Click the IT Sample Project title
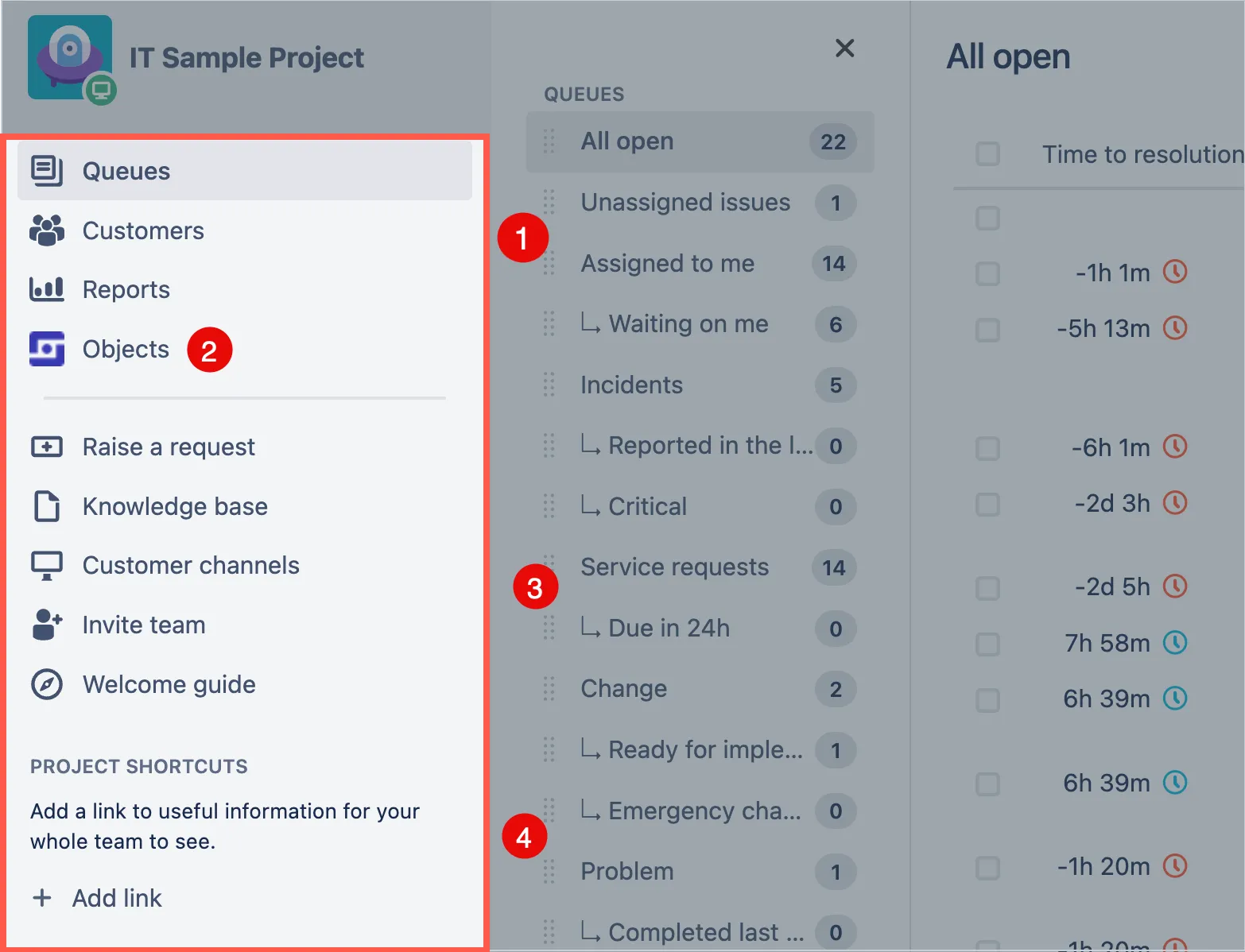The width and height of the screenshot is (1245, 952). [246, 58]
